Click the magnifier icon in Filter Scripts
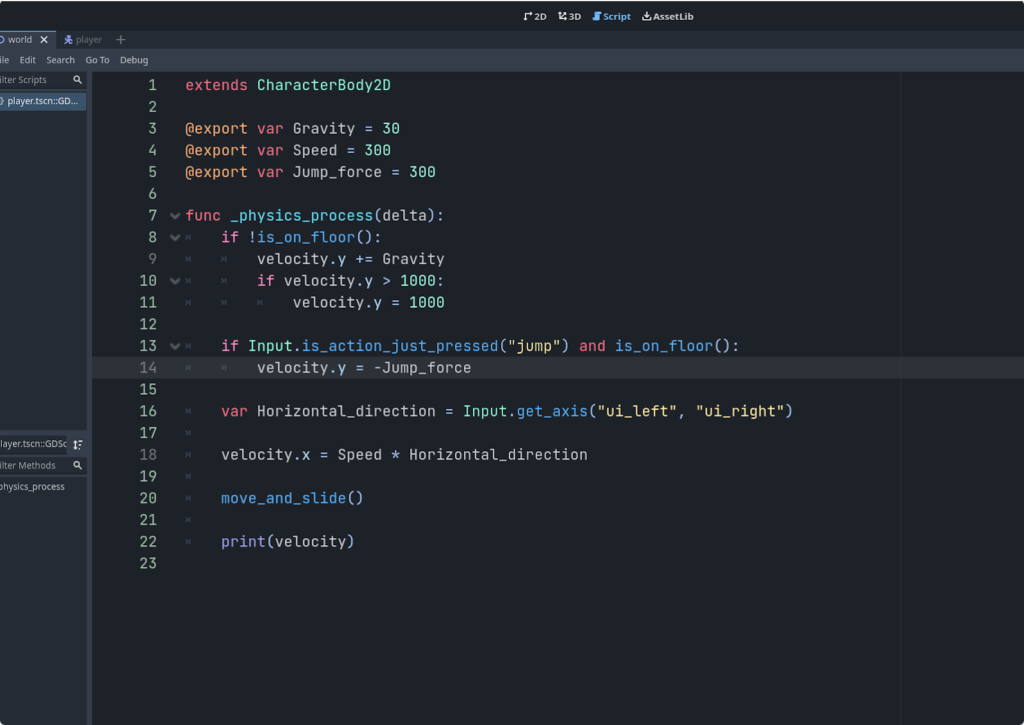Viewport: 1024px width, 725px height. pos(77,80)
